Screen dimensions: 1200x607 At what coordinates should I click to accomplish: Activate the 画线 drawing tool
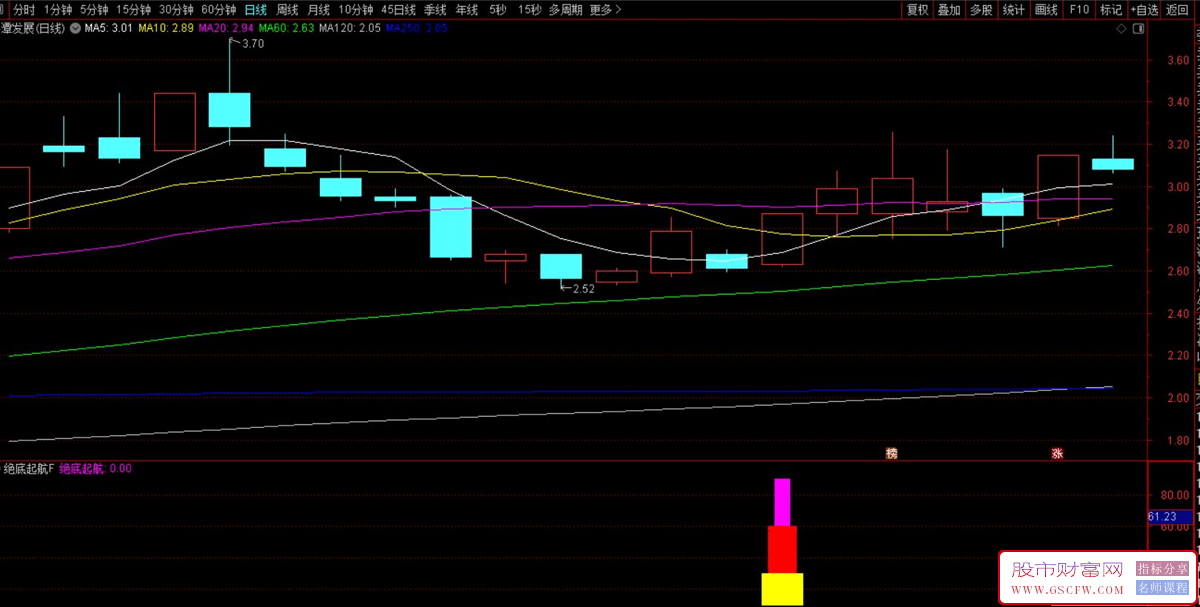tap(1046, 9)
